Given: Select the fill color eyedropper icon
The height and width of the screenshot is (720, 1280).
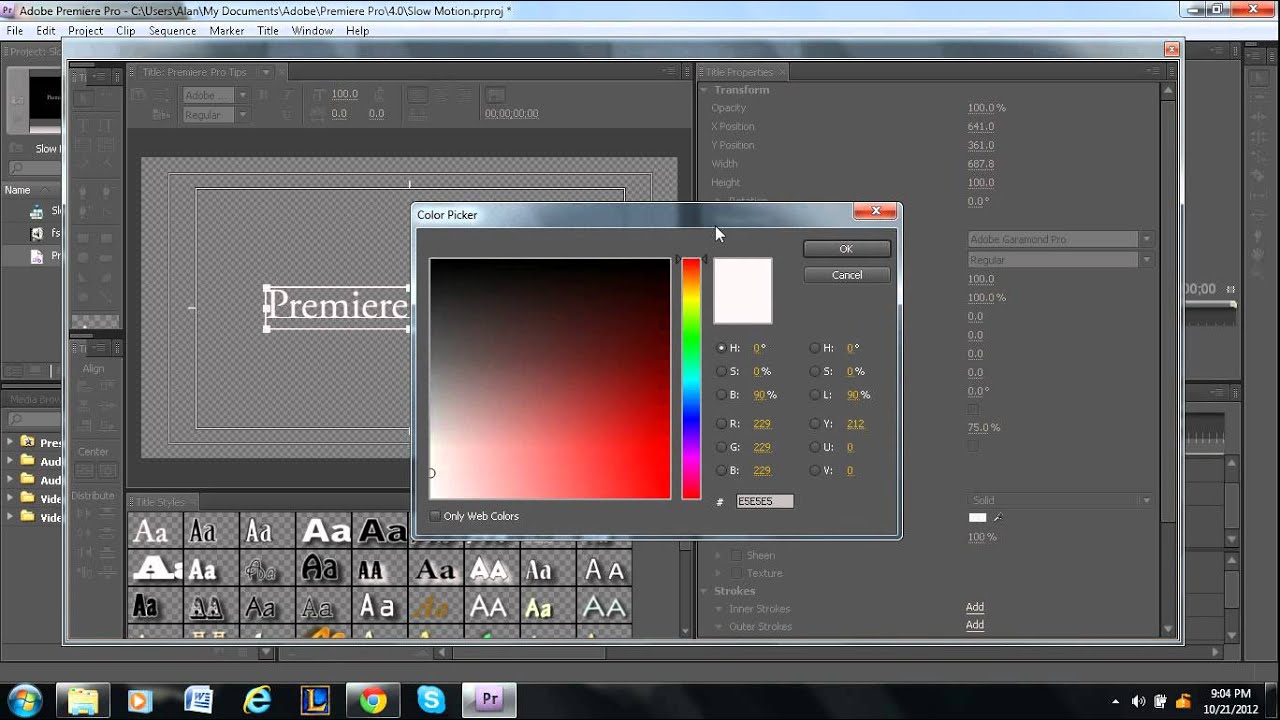Looking at the screenshot, I should (998, 517).
